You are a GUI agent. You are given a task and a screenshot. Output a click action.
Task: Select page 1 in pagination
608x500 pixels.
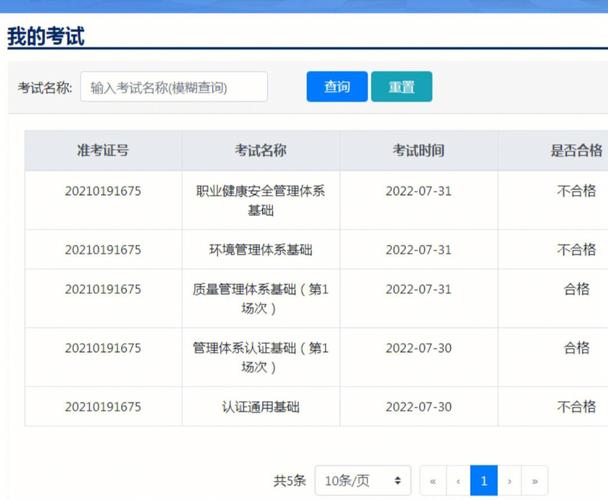(484, 481)
